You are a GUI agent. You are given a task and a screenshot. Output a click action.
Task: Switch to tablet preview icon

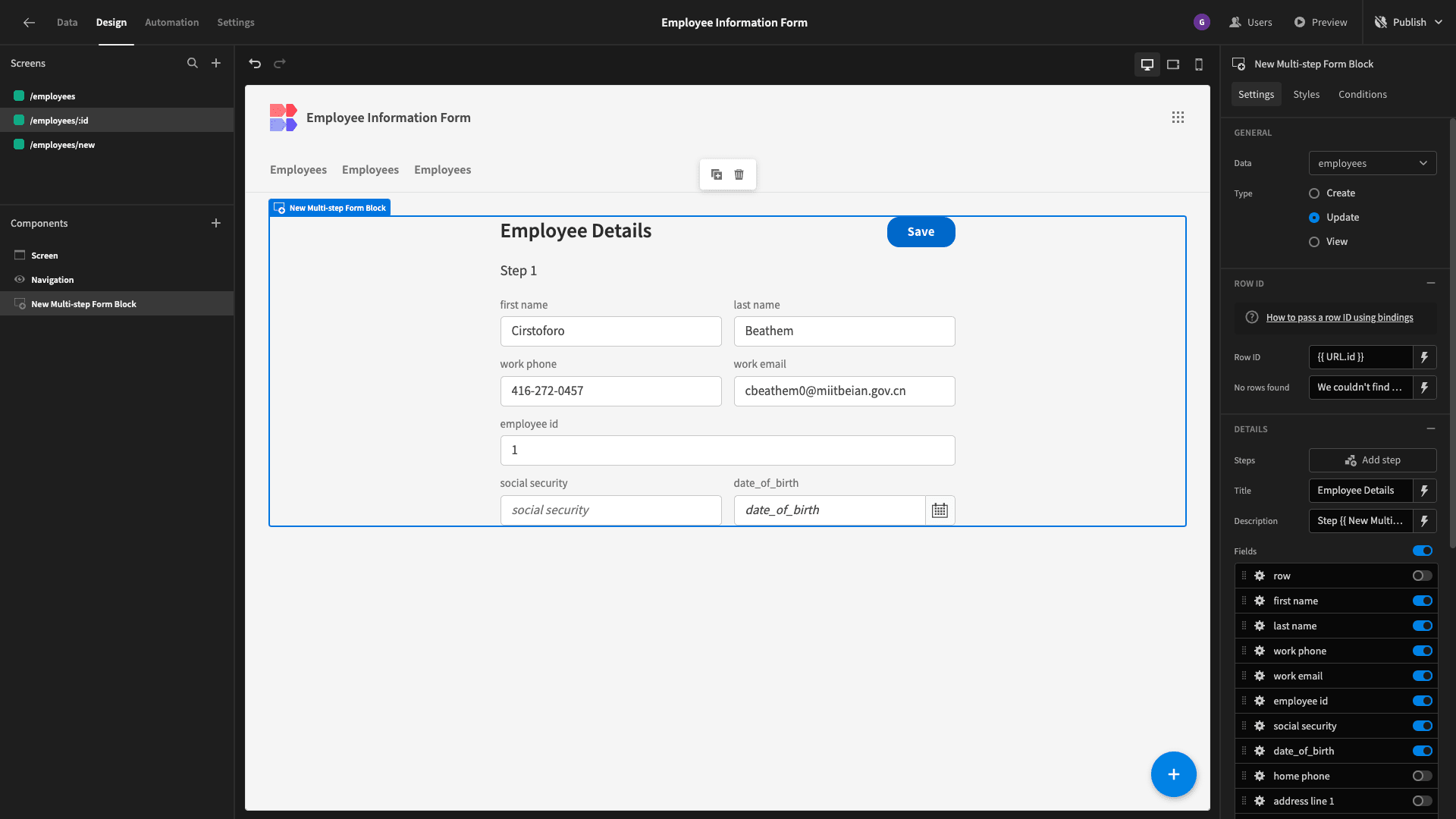coord(1173,64)
